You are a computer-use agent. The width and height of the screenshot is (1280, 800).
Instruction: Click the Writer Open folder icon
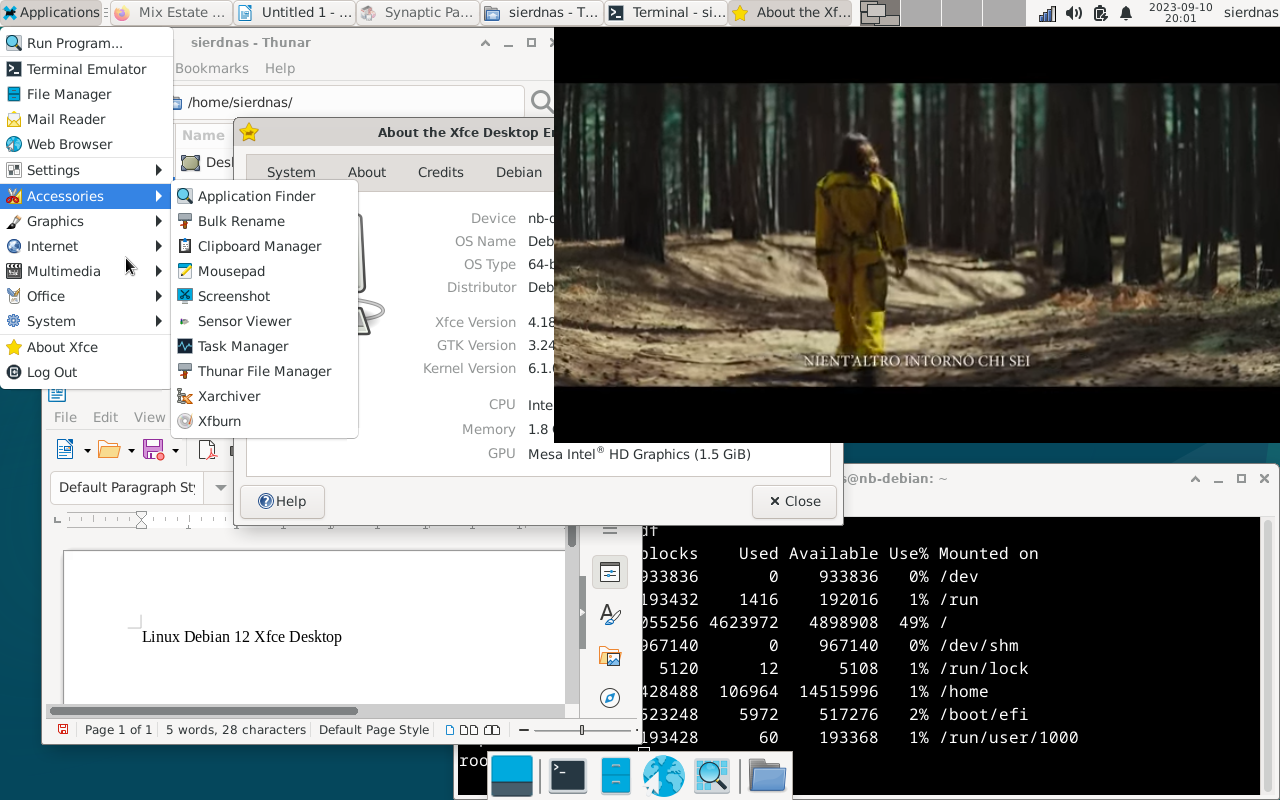[109, 450]
